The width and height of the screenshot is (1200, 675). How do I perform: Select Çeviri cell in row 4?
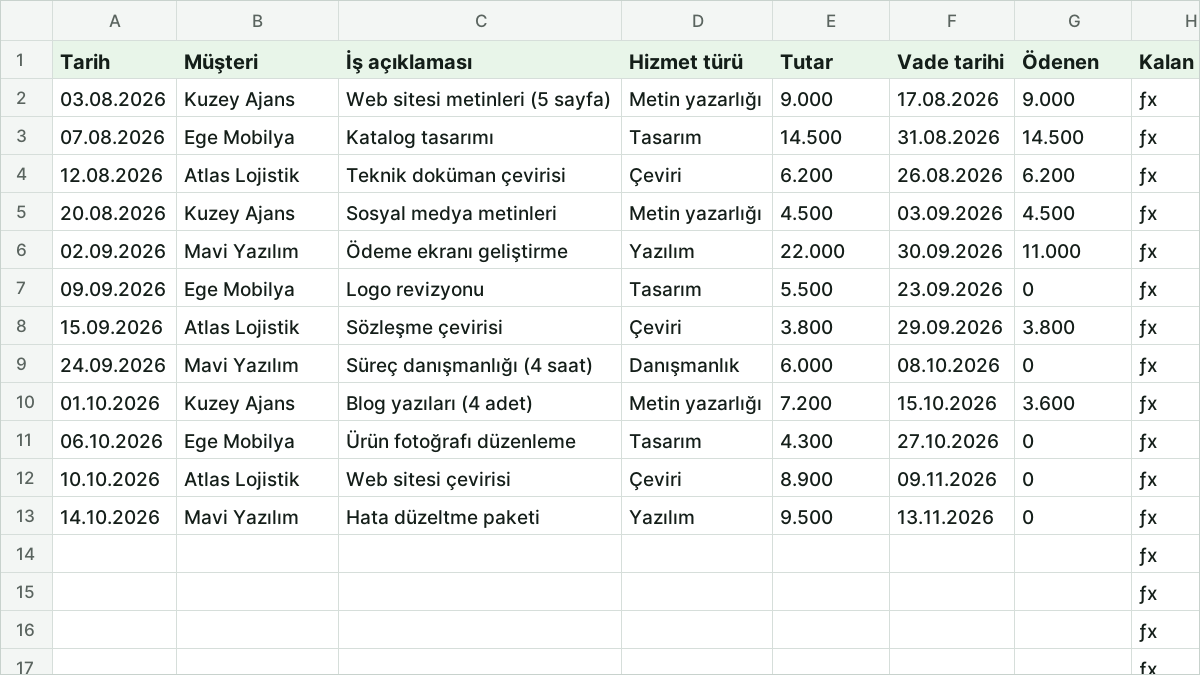[697, 175]
